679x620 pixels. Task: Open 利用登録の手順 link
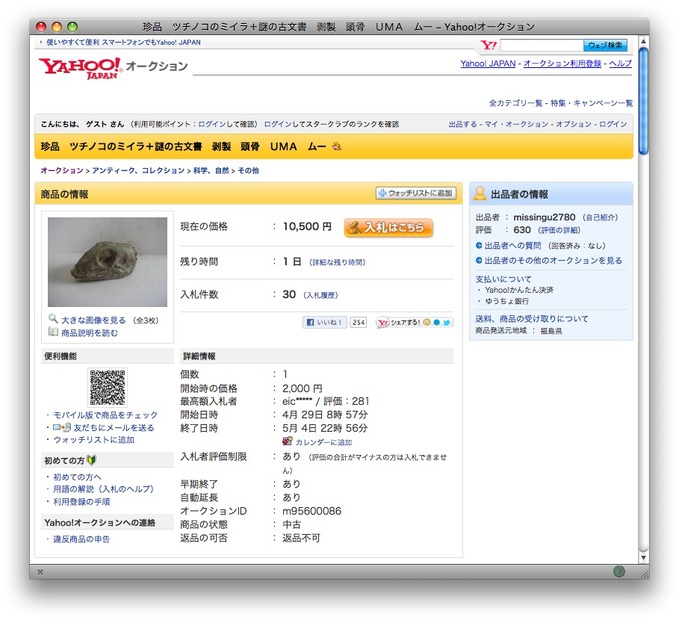[x=81, y=502]
